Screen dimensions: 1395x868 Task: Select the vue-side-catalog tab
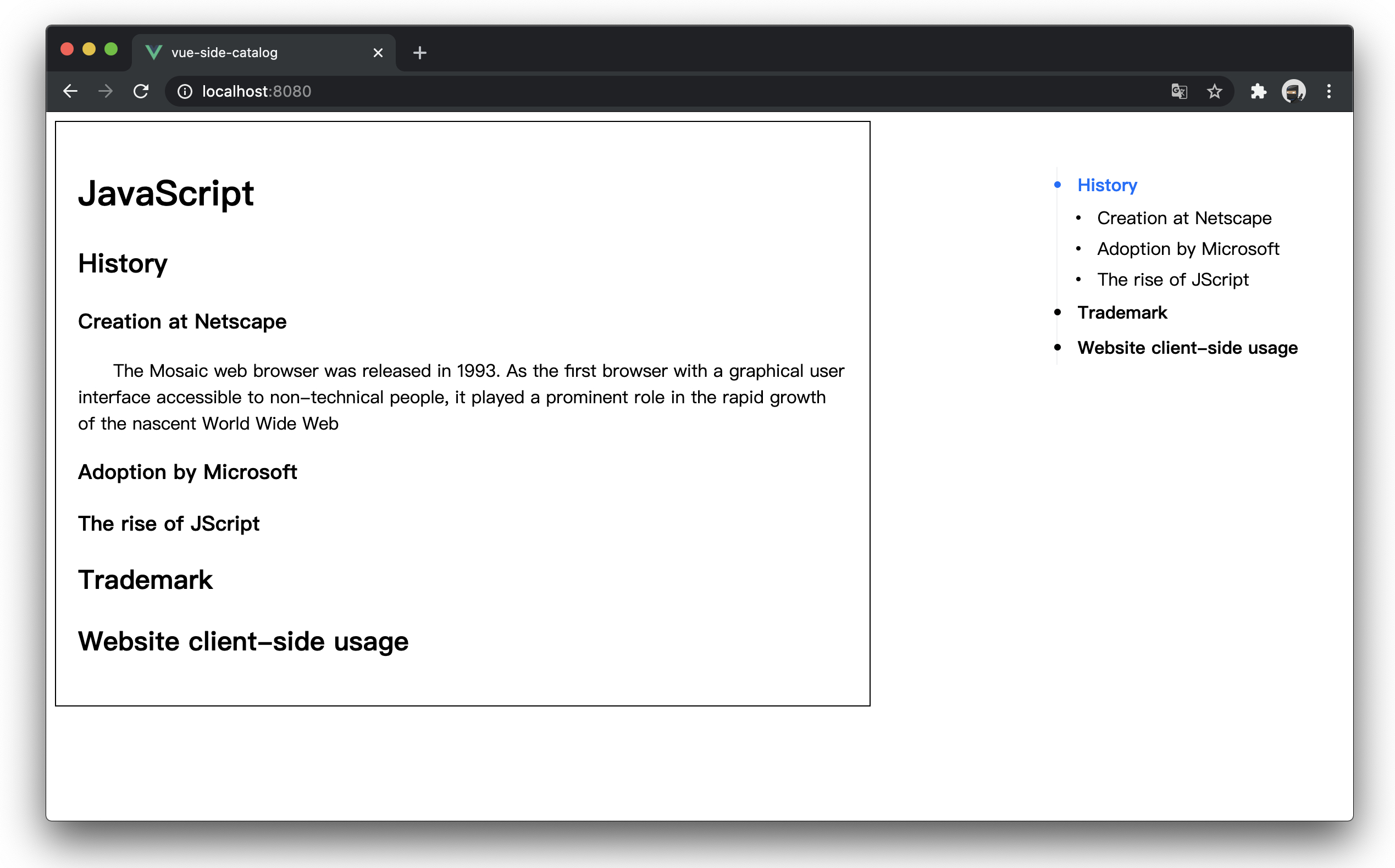click(x=264, y=53)
